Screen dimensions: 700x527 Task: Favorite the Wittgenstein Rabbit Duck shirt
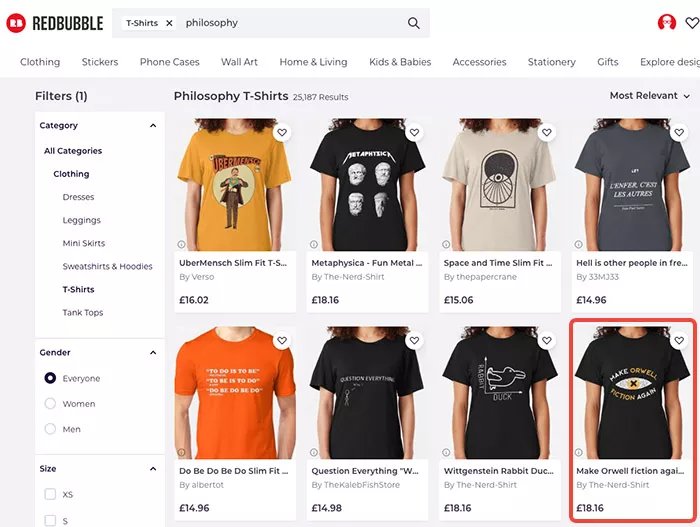(546, 341)
